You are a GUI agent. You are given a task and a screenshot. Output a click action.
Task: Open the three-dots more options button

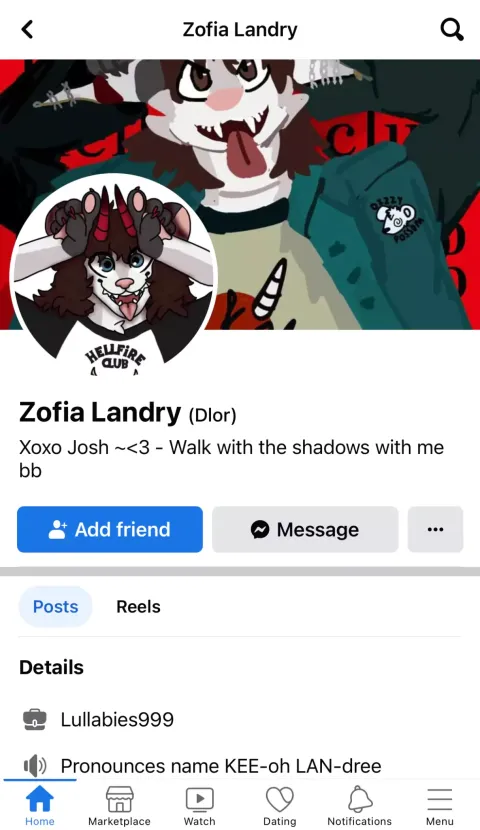point(435,529)
